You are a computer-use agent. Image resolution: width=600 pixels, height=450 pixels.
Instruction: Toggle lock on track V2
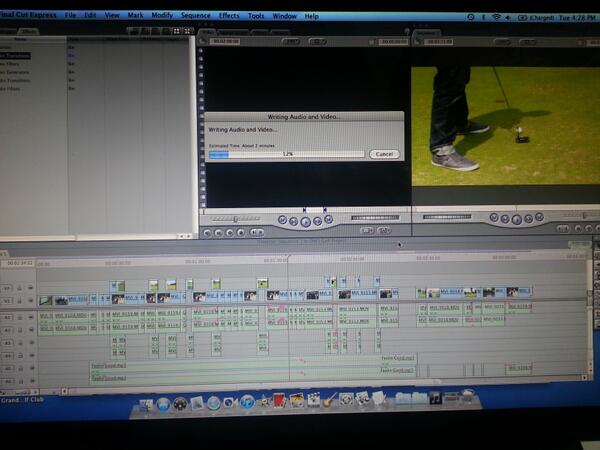[20, 288]
